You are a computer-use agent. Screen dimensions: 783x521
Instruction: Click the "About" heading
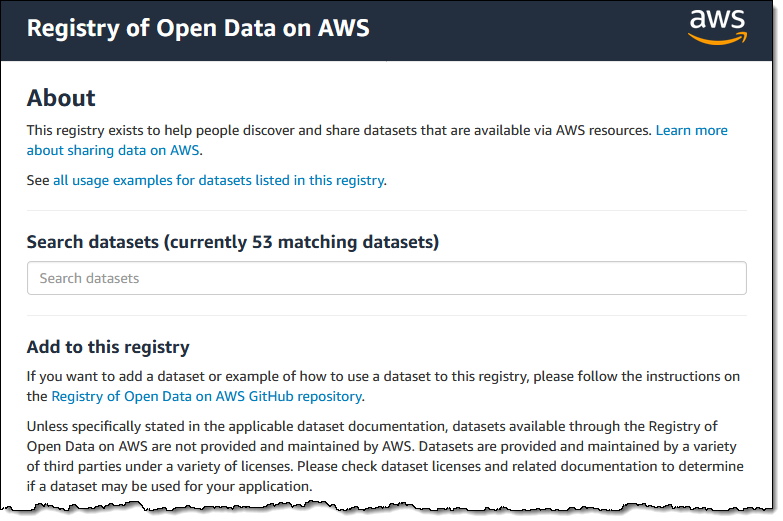[x=61, y=98]
